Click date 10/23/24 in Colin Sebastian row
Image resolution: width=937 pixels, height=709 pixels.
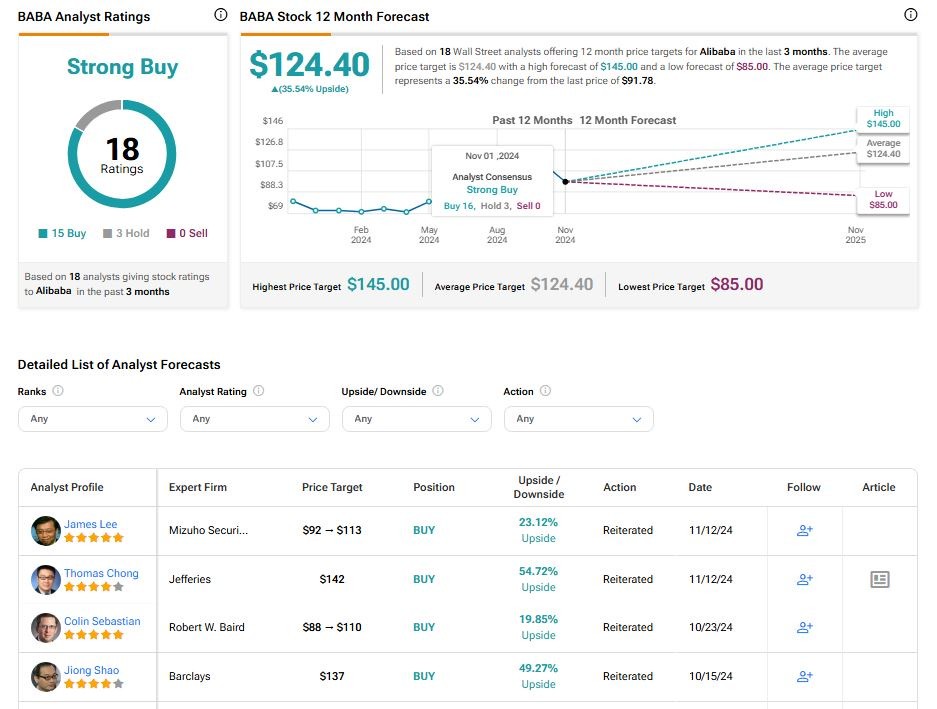(x=711, y=628)
